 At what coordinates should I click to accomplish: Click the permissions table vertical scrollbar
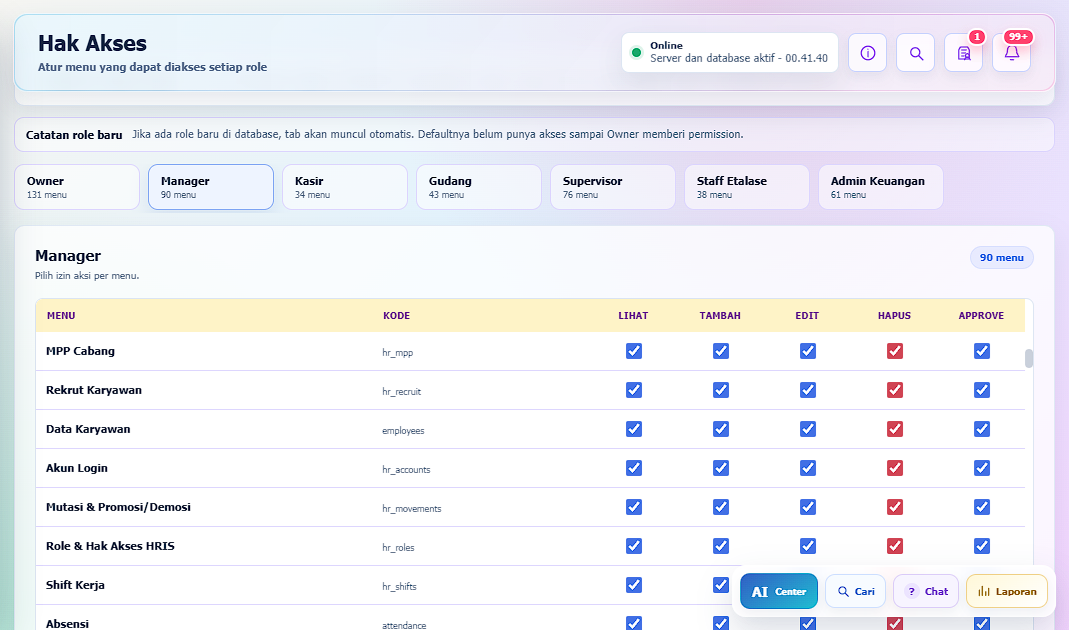pos(1029,359)
